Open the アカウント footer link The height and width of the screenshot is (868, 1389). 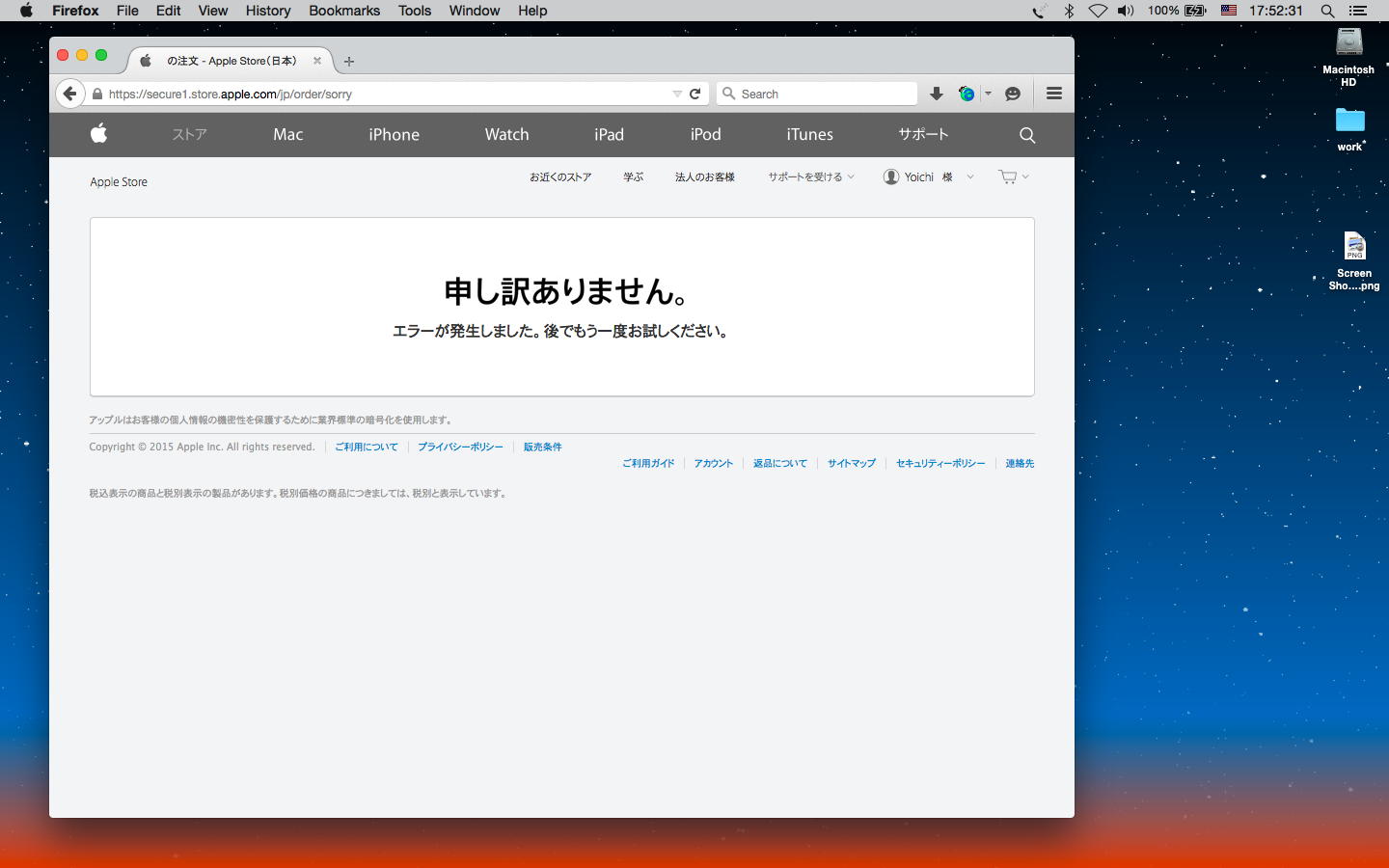click(x=714, y=464)
